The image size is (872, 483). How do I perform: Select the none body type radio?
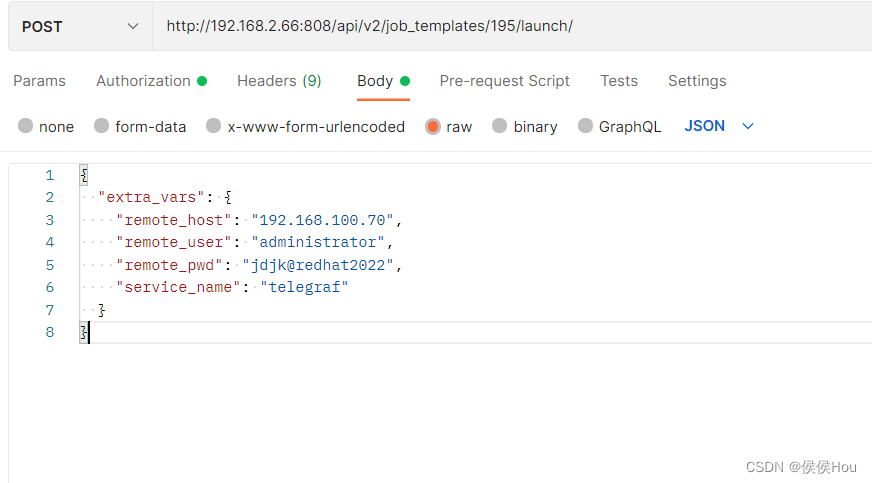click(26, 126)
